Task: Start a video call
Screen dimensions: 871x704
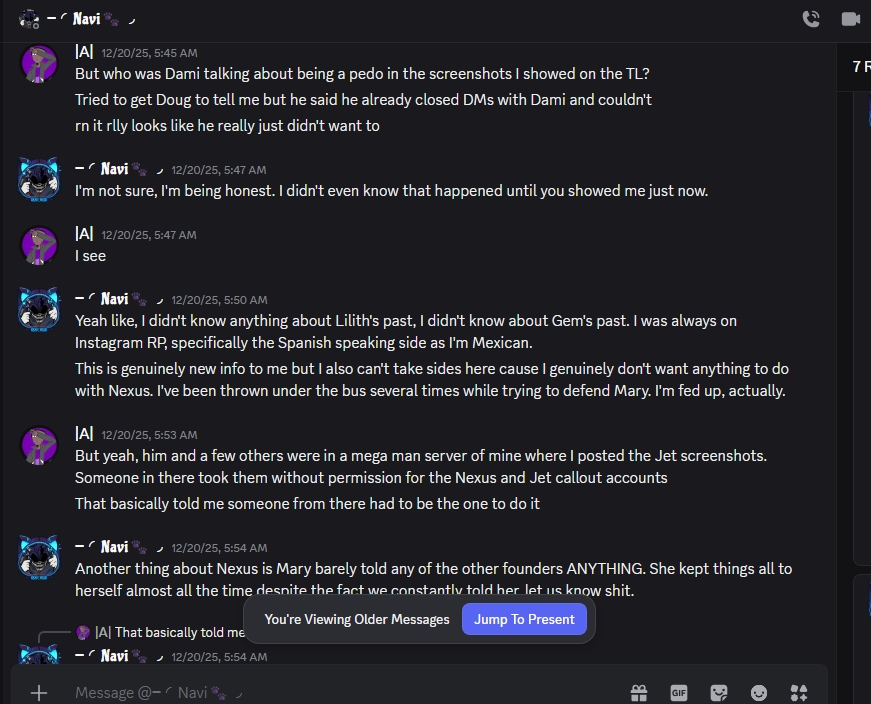Action: 851,18
